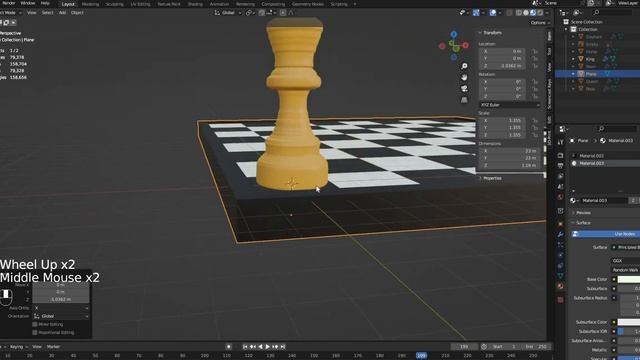The width and height of the screenshot is (640, 360).
Task: Click the Use Nodes button
Action: (606, 234)
